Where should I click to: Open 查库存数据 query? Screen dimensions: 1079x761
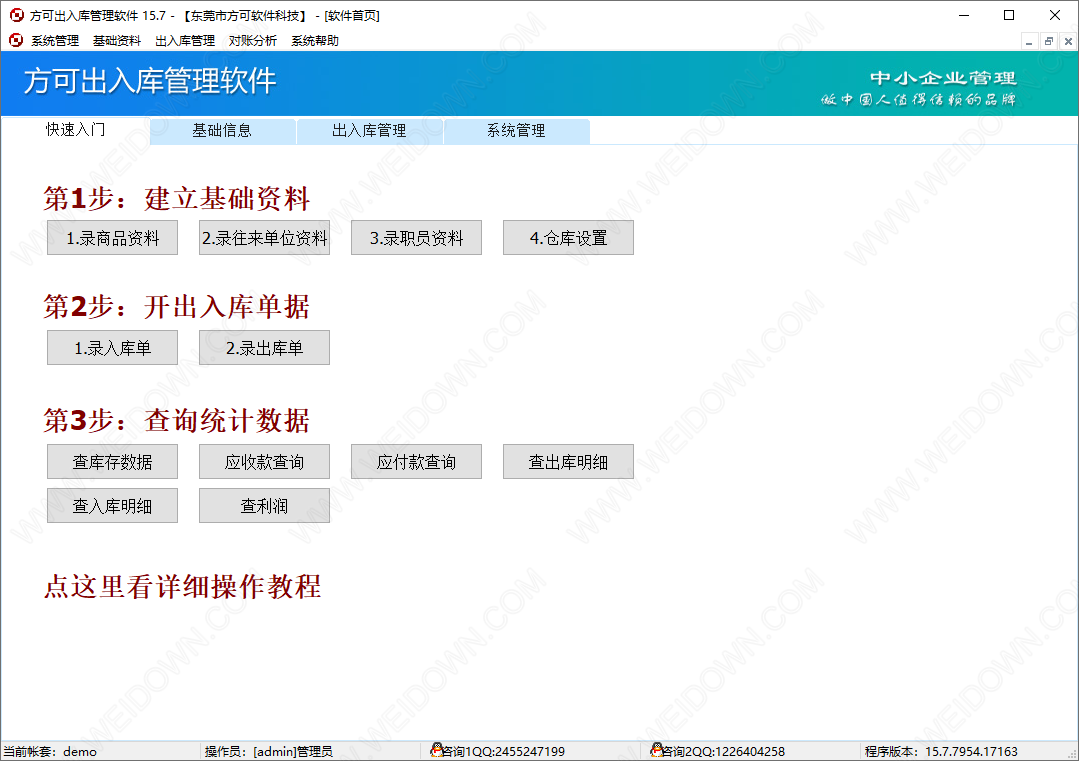pyautogui.click(x=112, y=462)
